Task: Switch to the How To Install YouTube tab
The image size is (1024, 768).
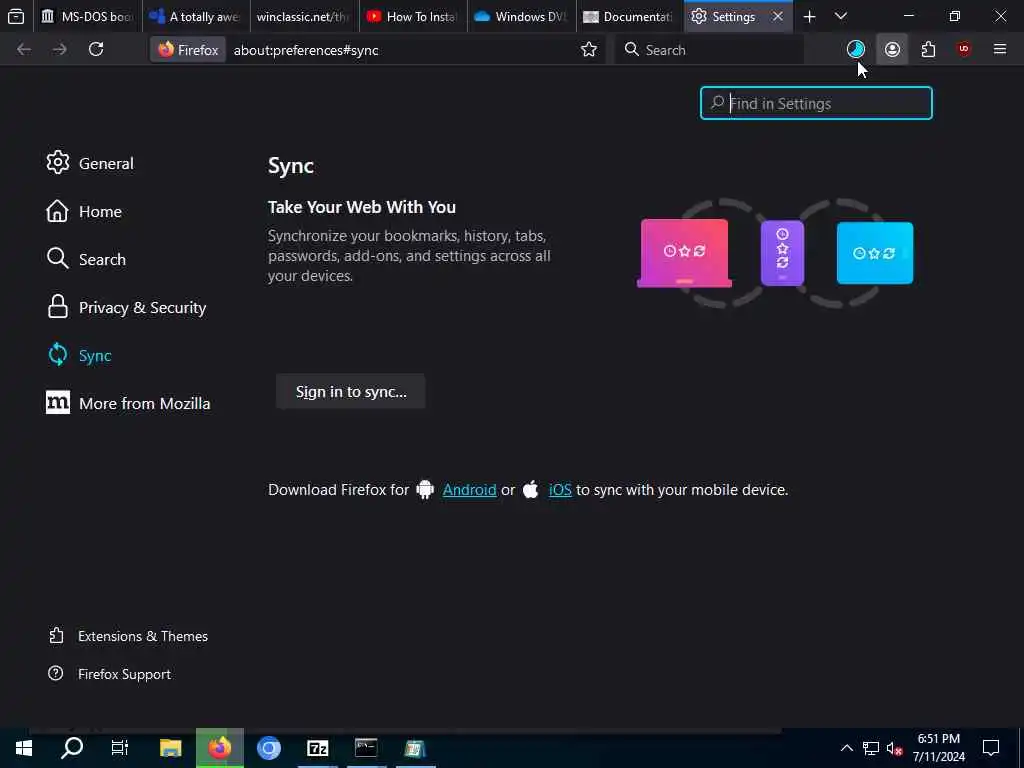Action: point(413,16)
